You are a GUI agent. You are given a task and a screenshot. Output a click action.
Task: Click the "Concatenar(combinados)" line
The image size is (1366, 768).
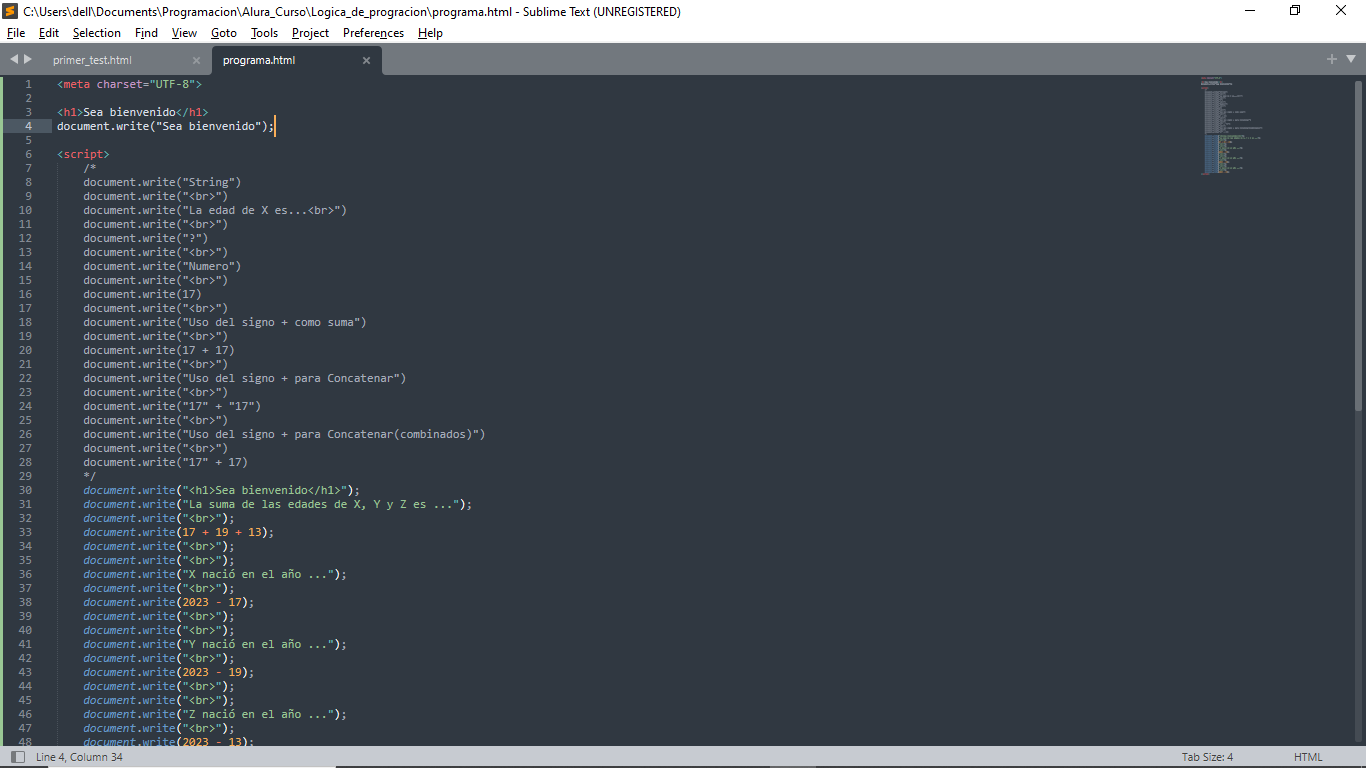(284, 434)
